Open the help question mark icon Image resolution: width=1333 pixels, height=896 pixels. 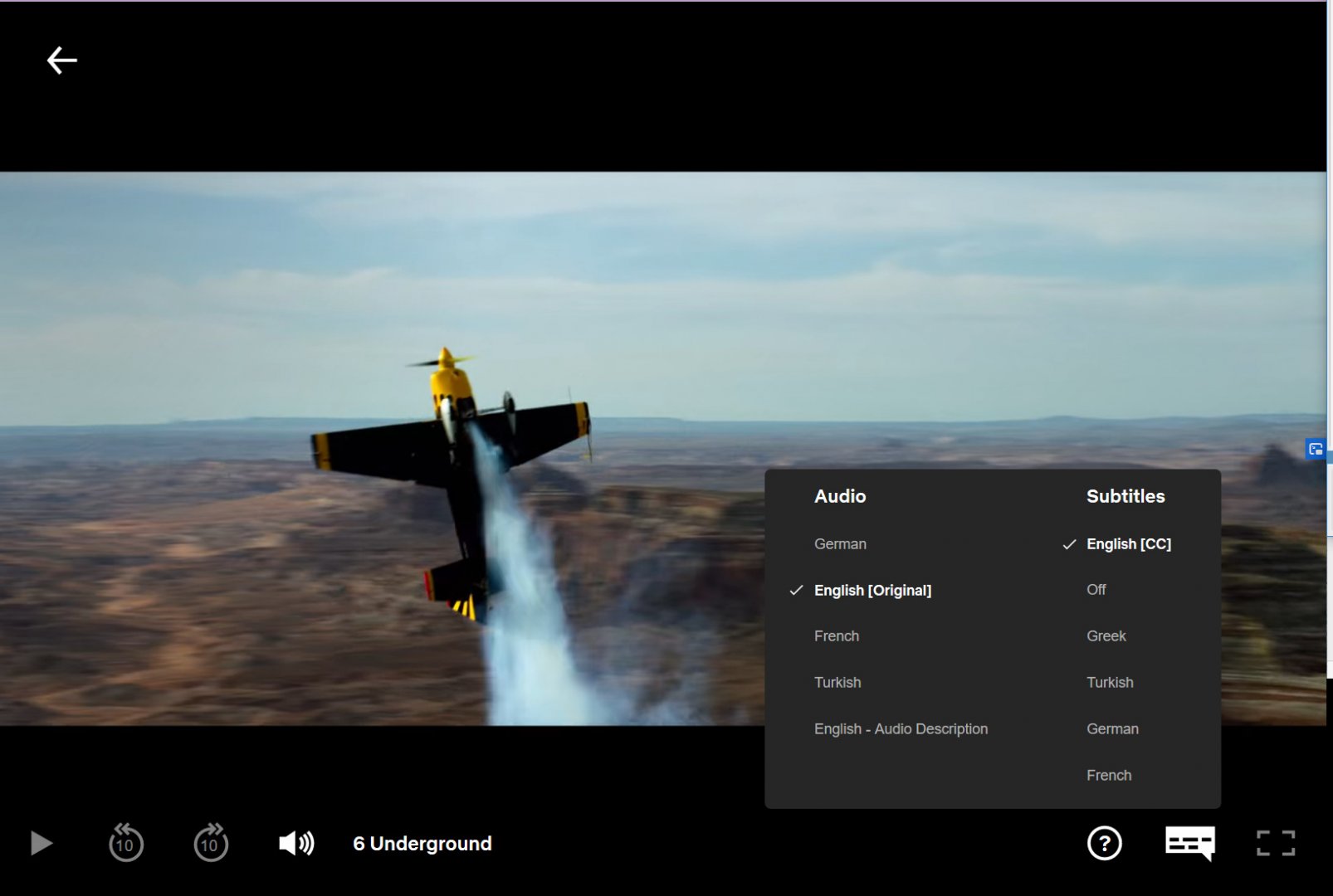coord(1104,843)
